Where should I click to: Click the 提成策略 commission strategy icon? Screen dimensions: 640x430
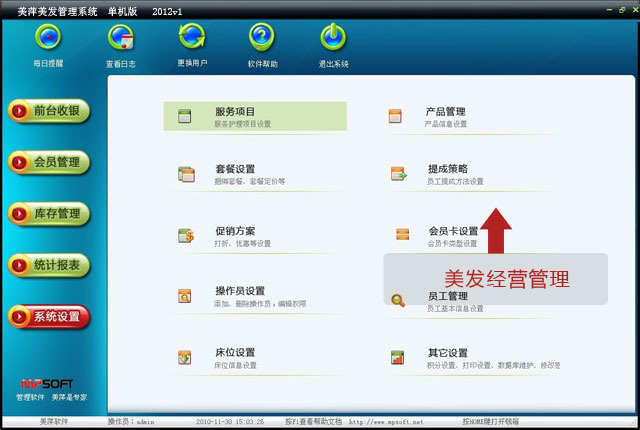click(x=397, y=174)
